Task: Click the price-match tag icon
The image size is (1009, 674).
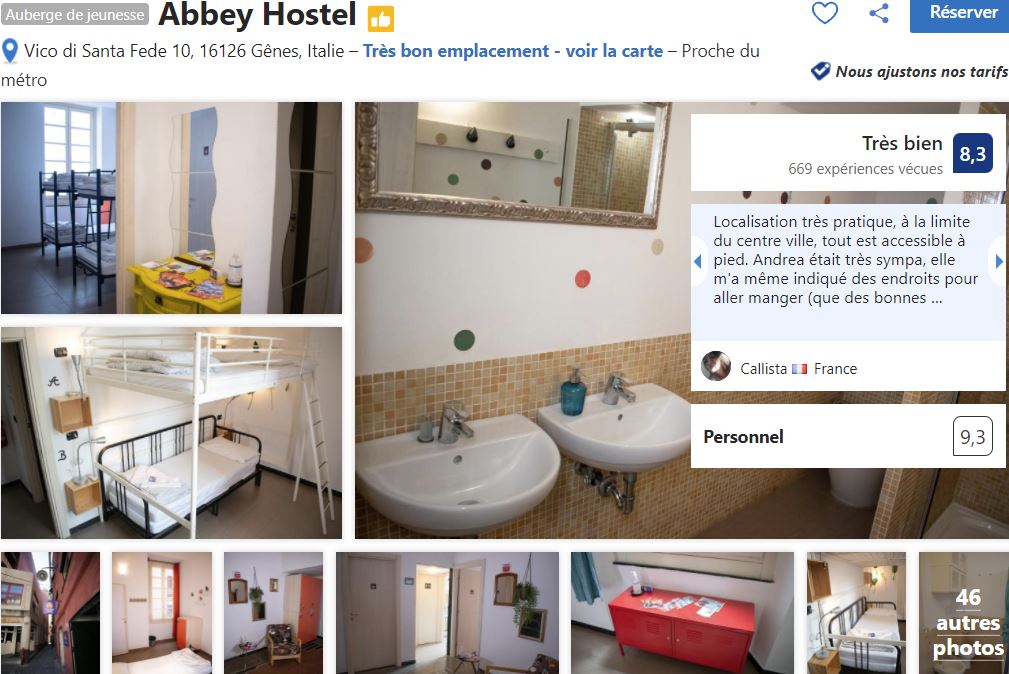Action: [820, 71]
